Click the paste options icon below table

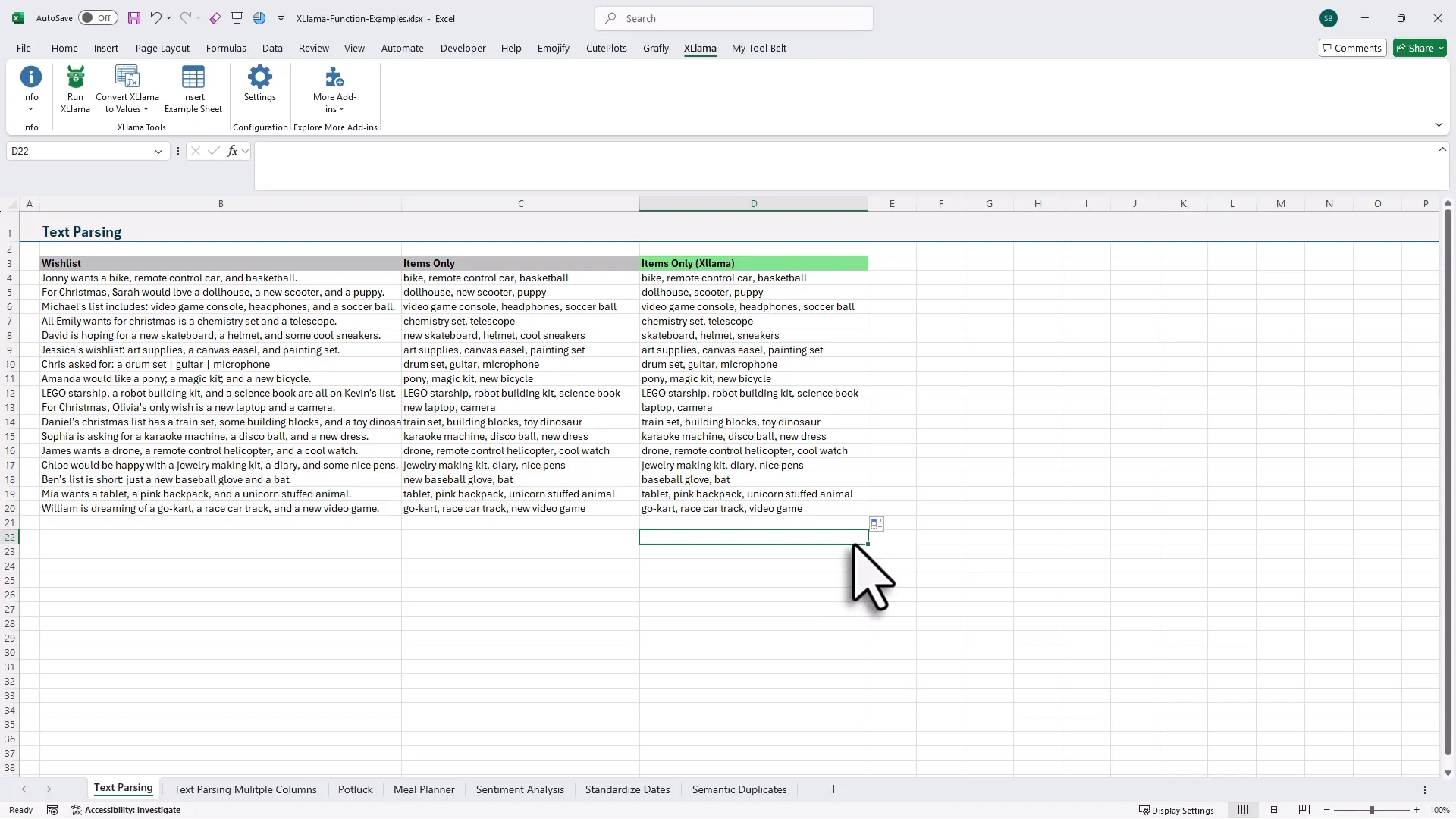(x=876, y=524)
